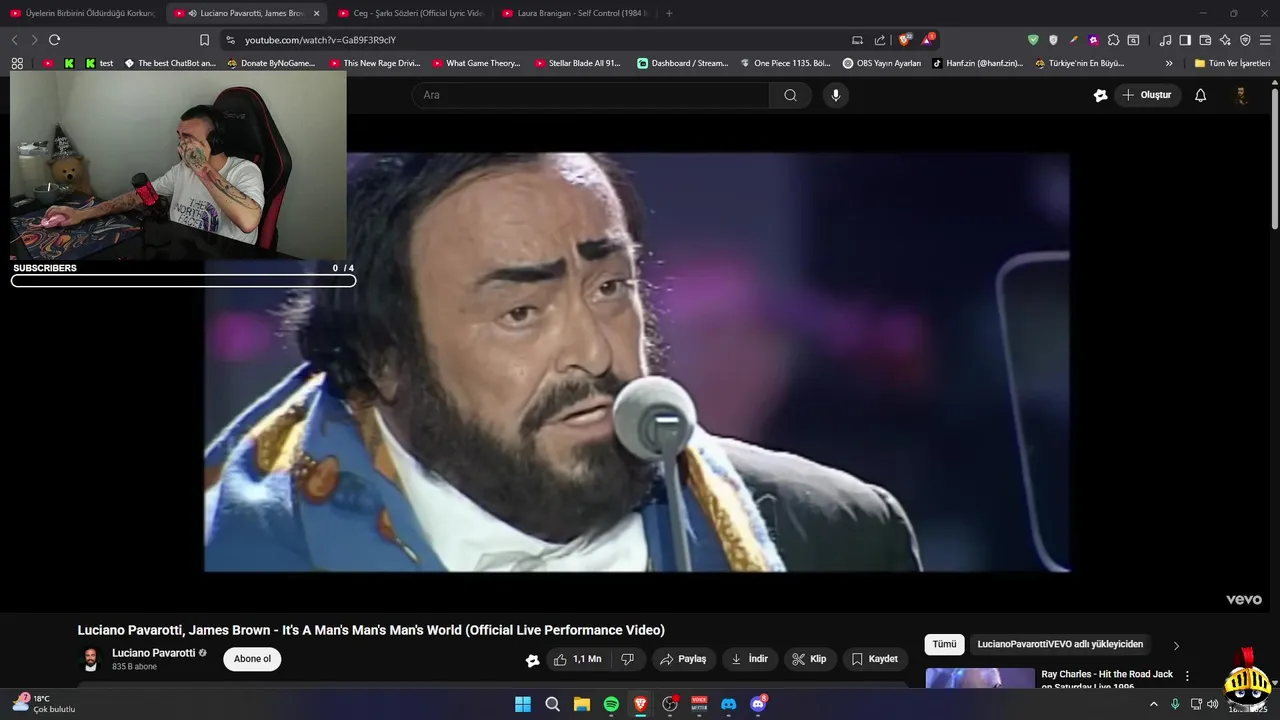Open Donate ByNoGame bookmark

tap(271, 63)
